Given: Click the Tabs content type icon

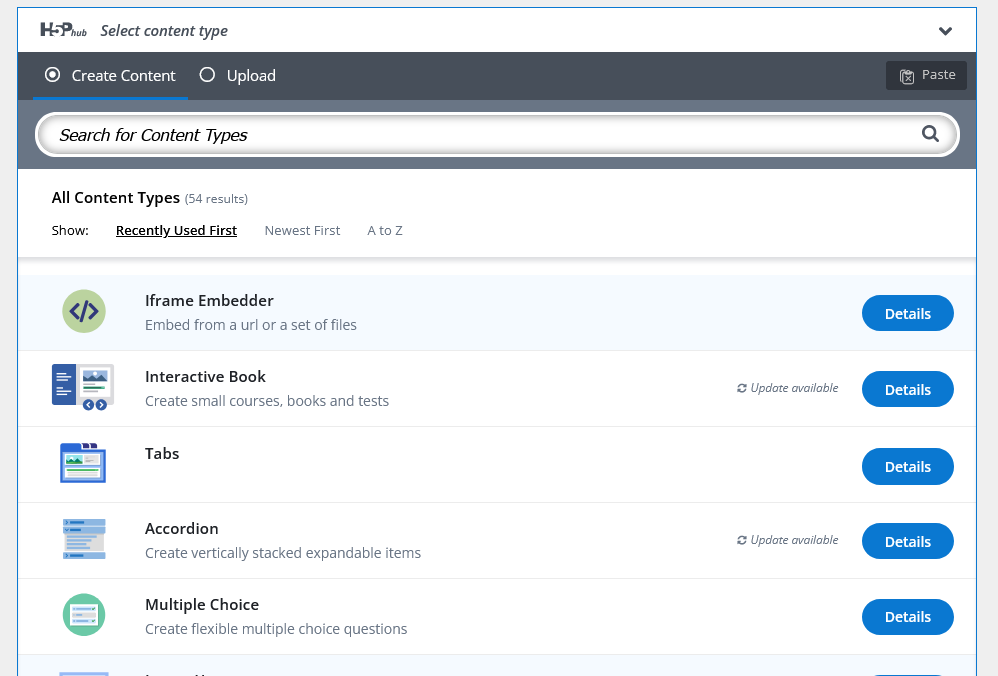Looking at the screenshot, I should tap(83, 463).
